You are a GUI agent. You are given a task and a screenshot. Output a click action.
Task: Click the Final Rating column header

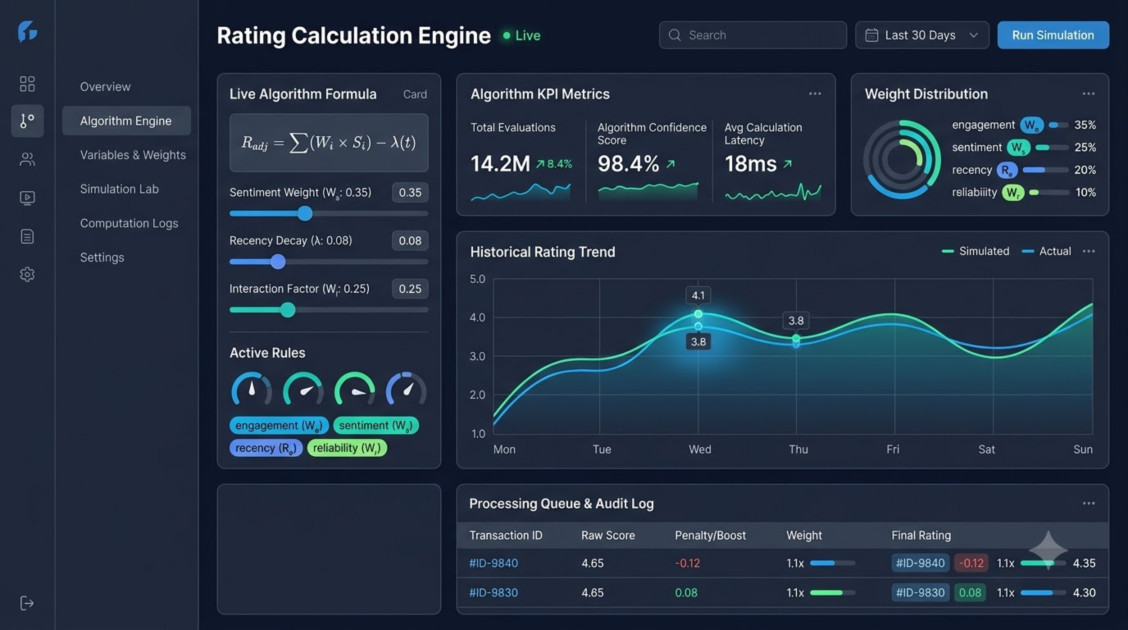point(921,535)
